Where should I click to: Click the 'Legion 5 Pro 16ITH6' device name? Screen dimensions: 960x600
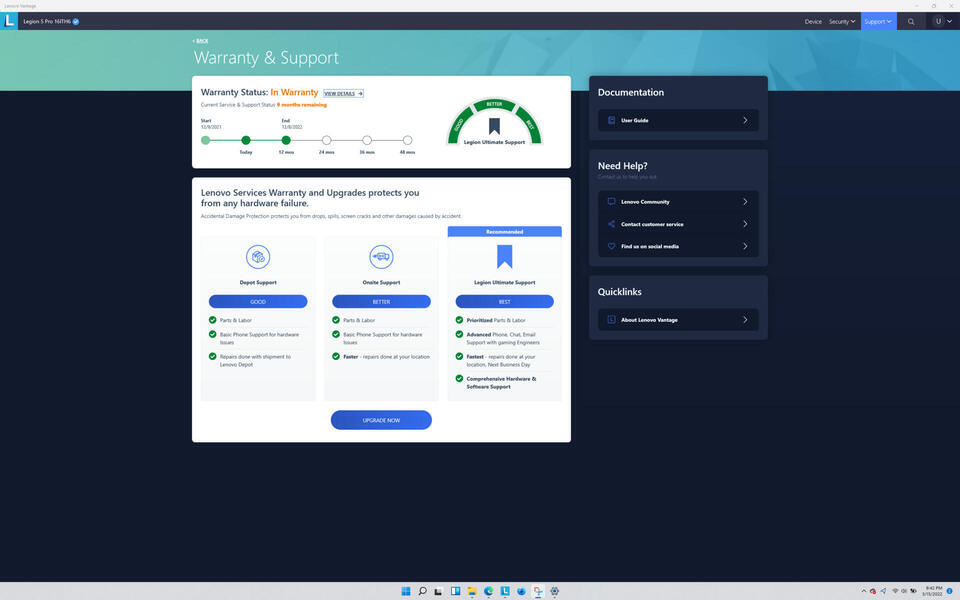tap(47, 21)
